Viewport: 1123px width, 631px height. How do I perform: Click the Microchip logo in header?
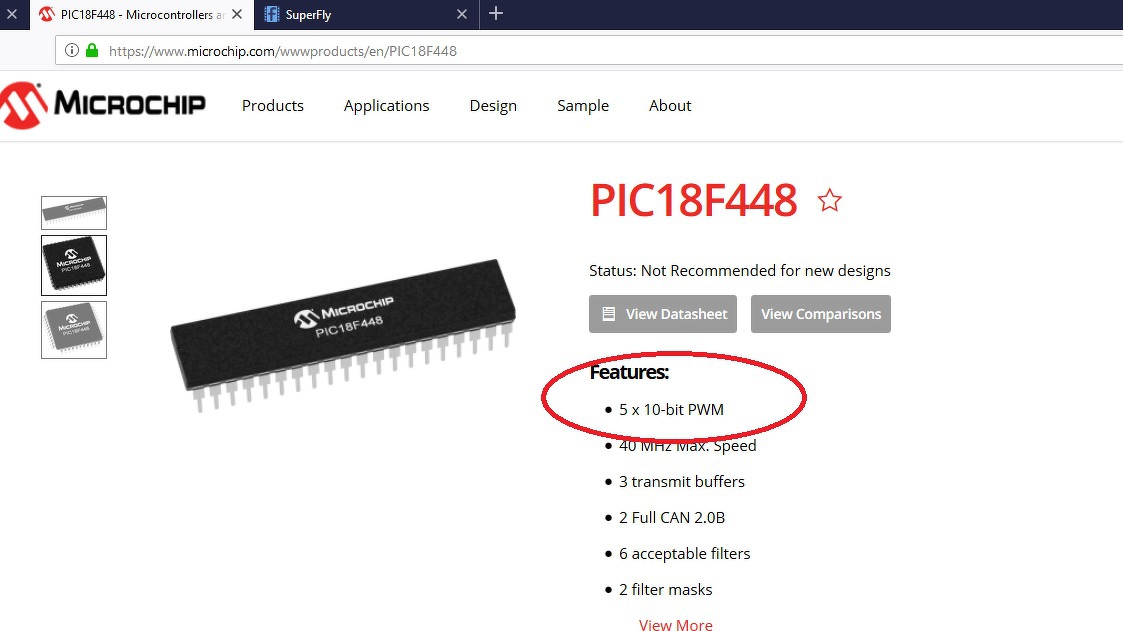103,105
